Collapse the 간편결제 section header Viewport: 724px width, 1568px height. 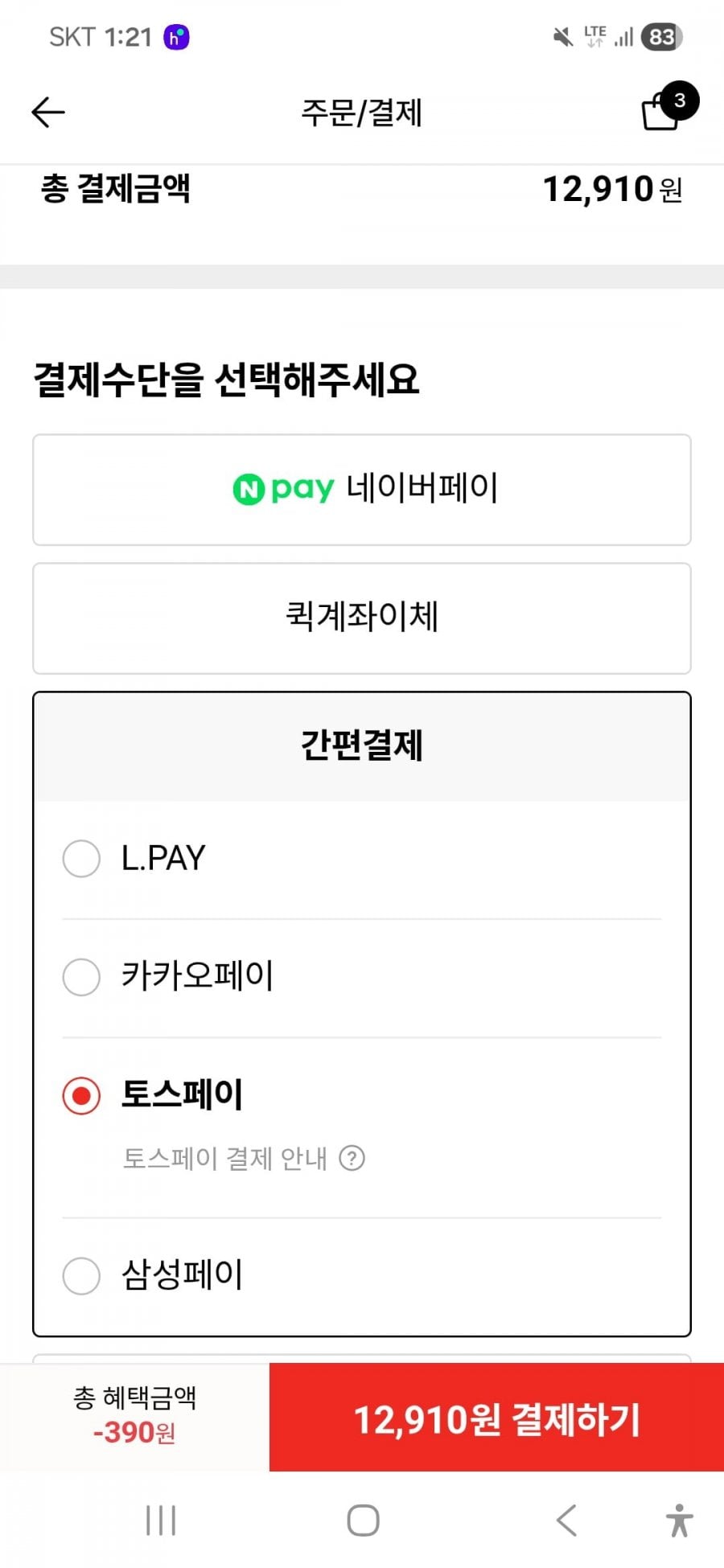tap(362, 746)
